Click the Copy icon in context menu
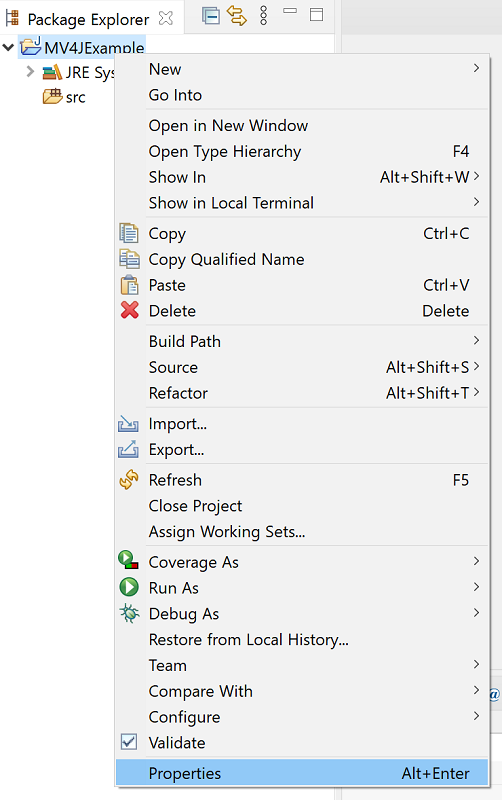Viewport: 502px width, 800px height. tap(129, 233)
